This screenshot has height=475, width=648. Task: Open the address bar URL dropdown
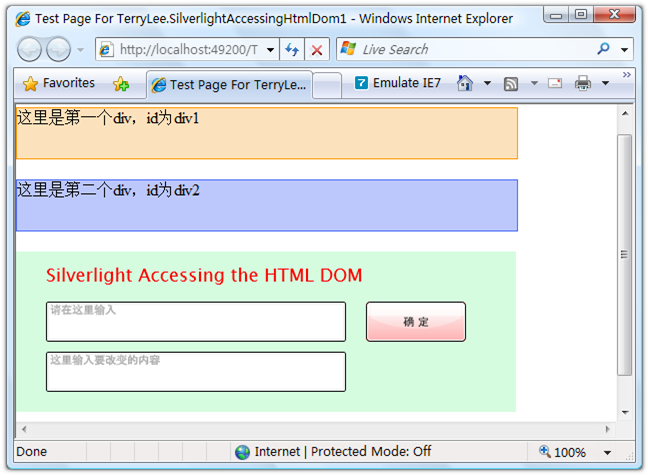pyautogui.click(x=270, y=50)
